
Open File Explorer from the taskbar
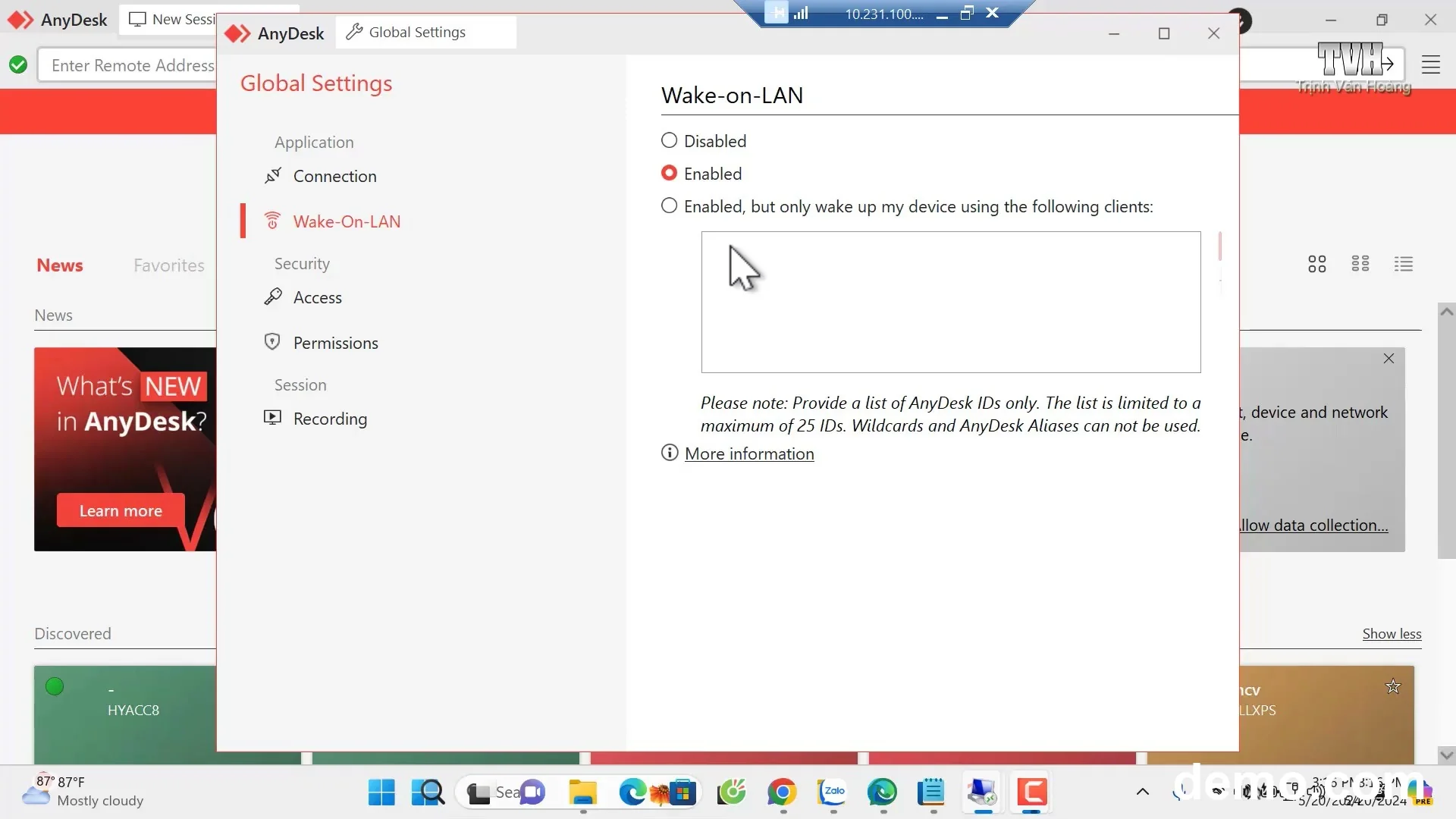[x=583, y=792]
